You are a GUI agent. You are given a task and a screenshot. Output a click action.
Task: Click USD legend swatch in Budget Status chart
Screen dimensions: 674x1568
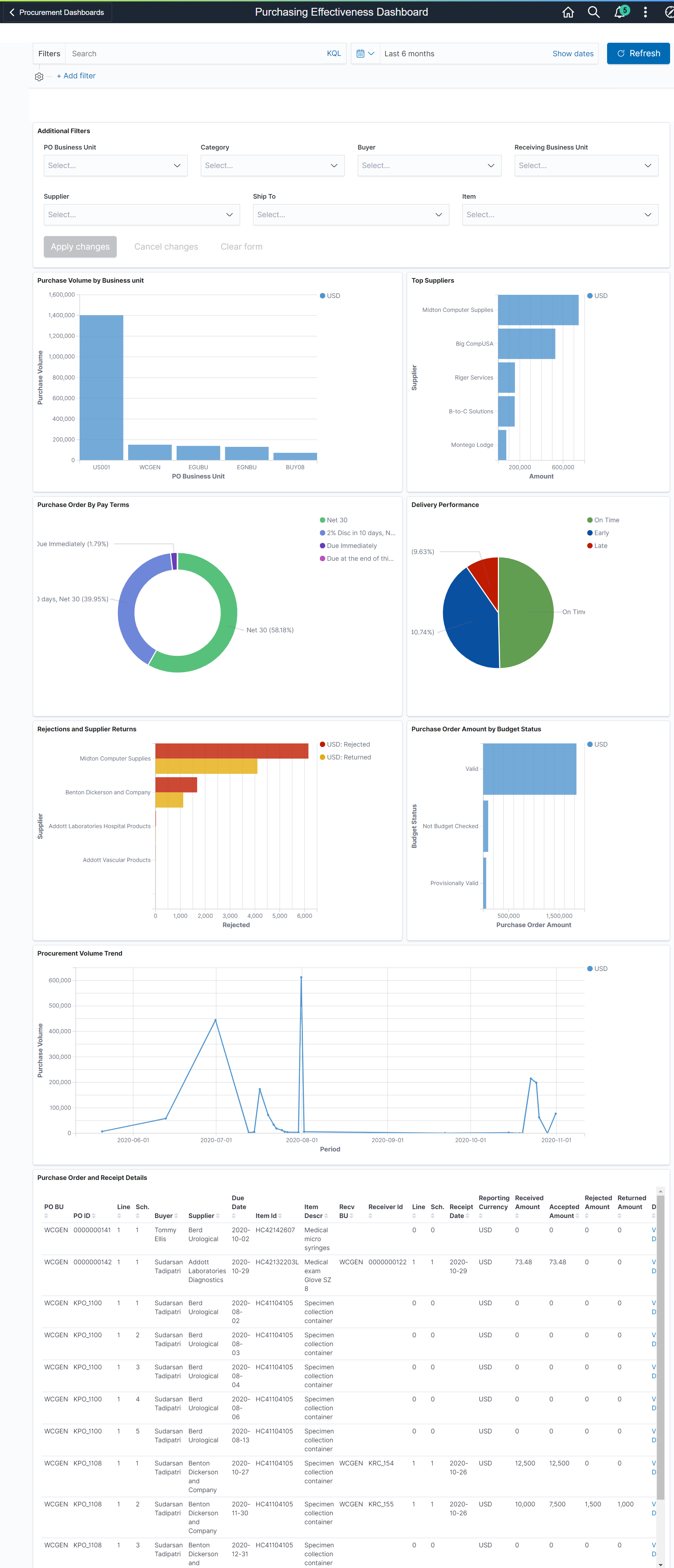click(589, 744)
